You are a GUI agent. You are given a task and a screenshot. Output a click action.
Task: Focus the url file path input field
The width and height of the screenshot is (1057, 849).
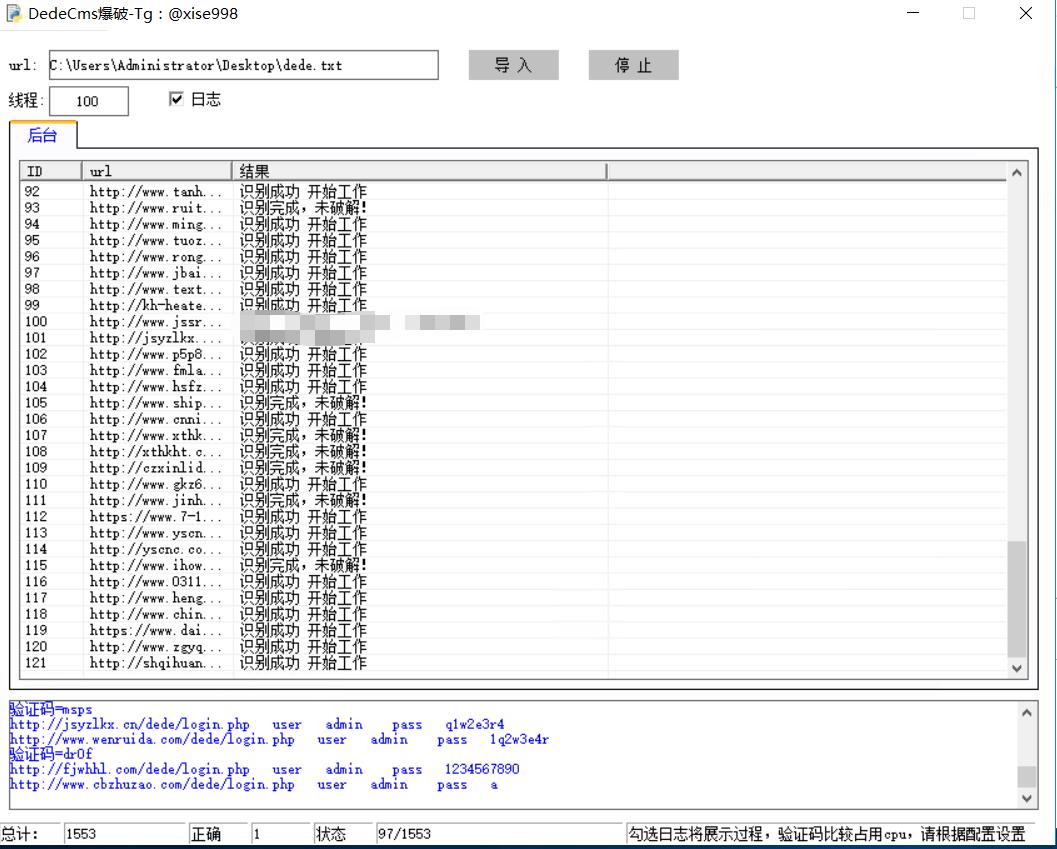pyautogui.click(x=243, y=65)
